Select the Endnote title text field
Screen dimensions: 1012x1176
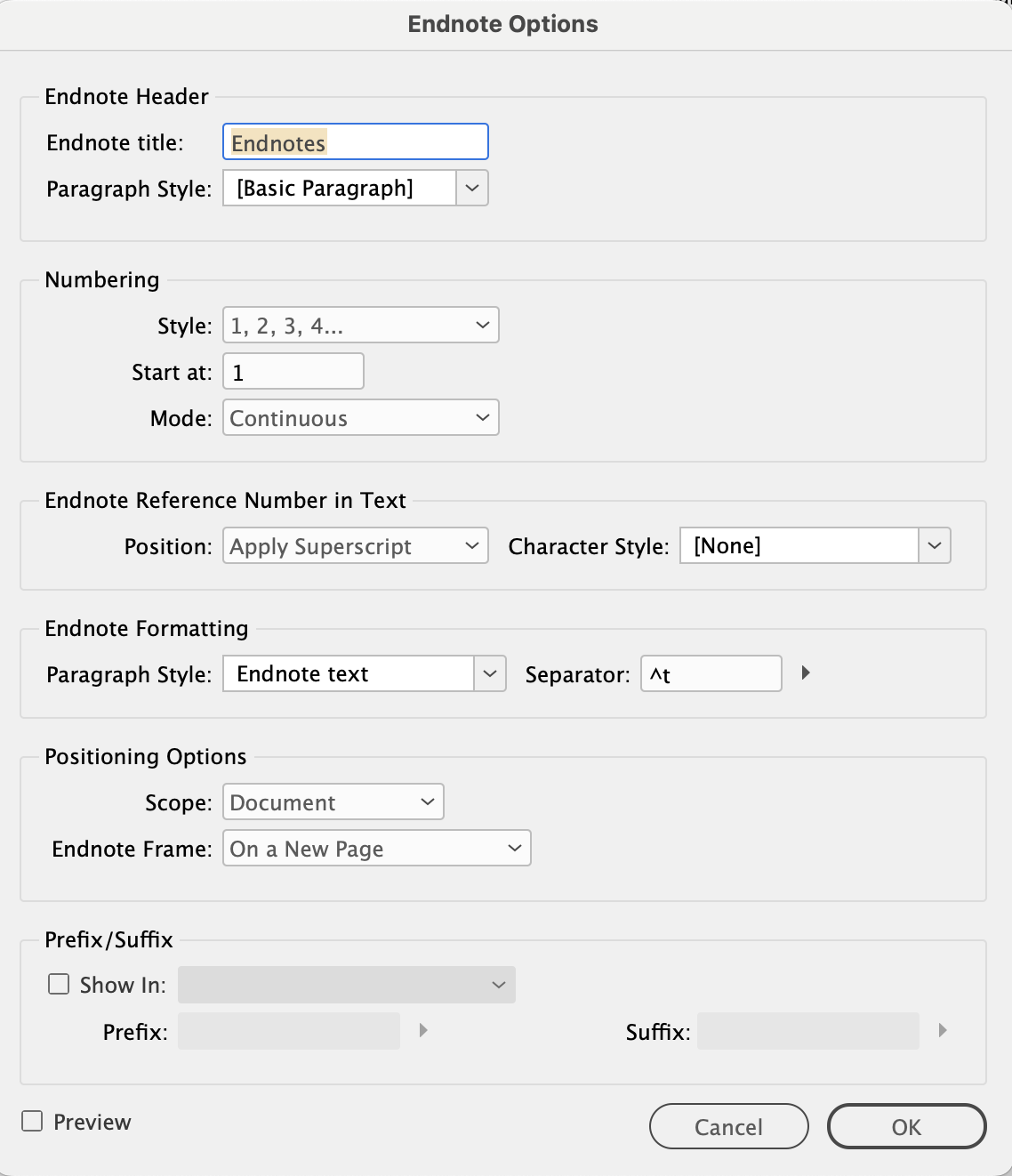[355, 141]
